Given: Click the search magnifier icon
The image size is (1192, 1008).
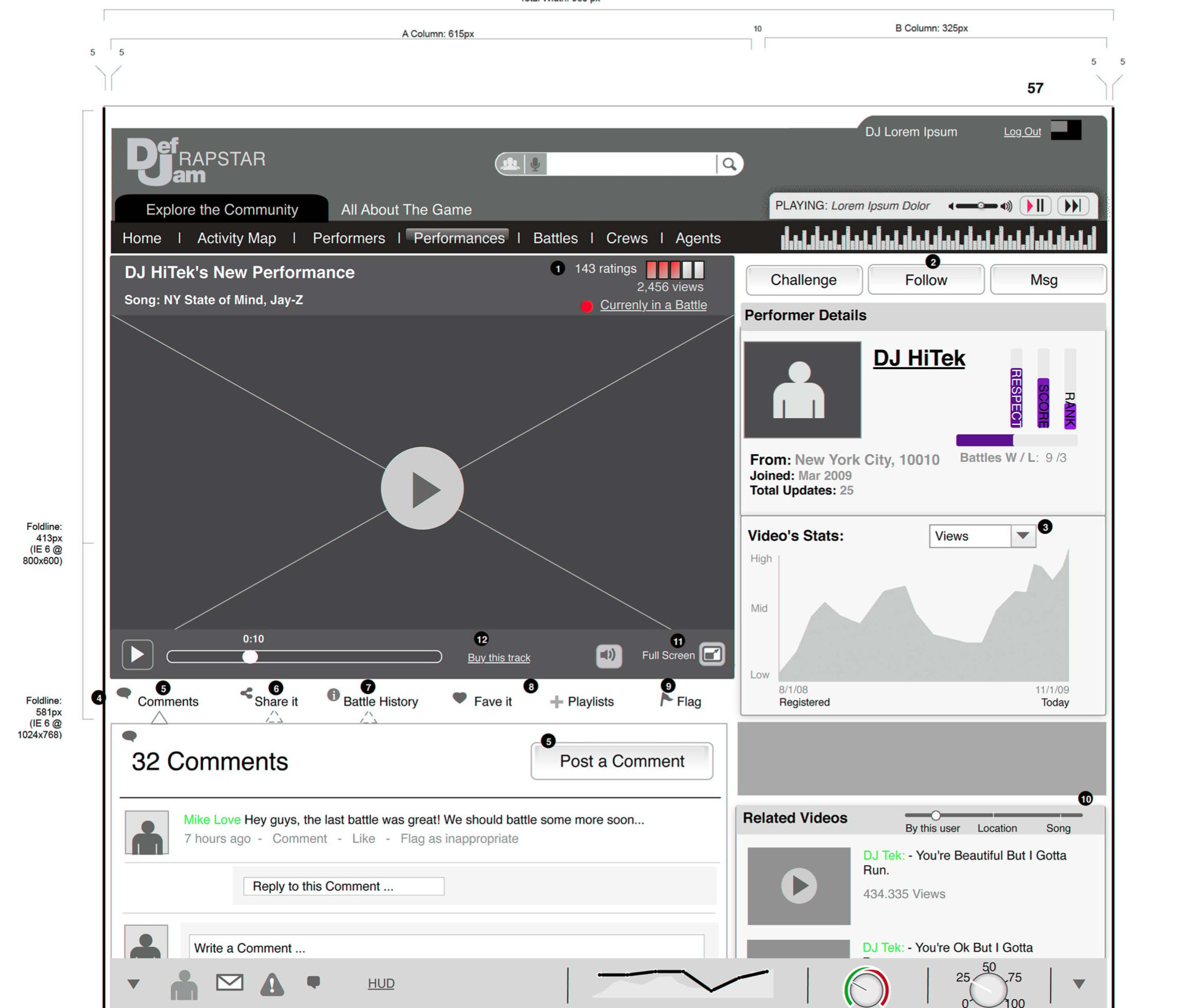Looking at the screenshot, I should pyautogui.click(x=729, y=164).
